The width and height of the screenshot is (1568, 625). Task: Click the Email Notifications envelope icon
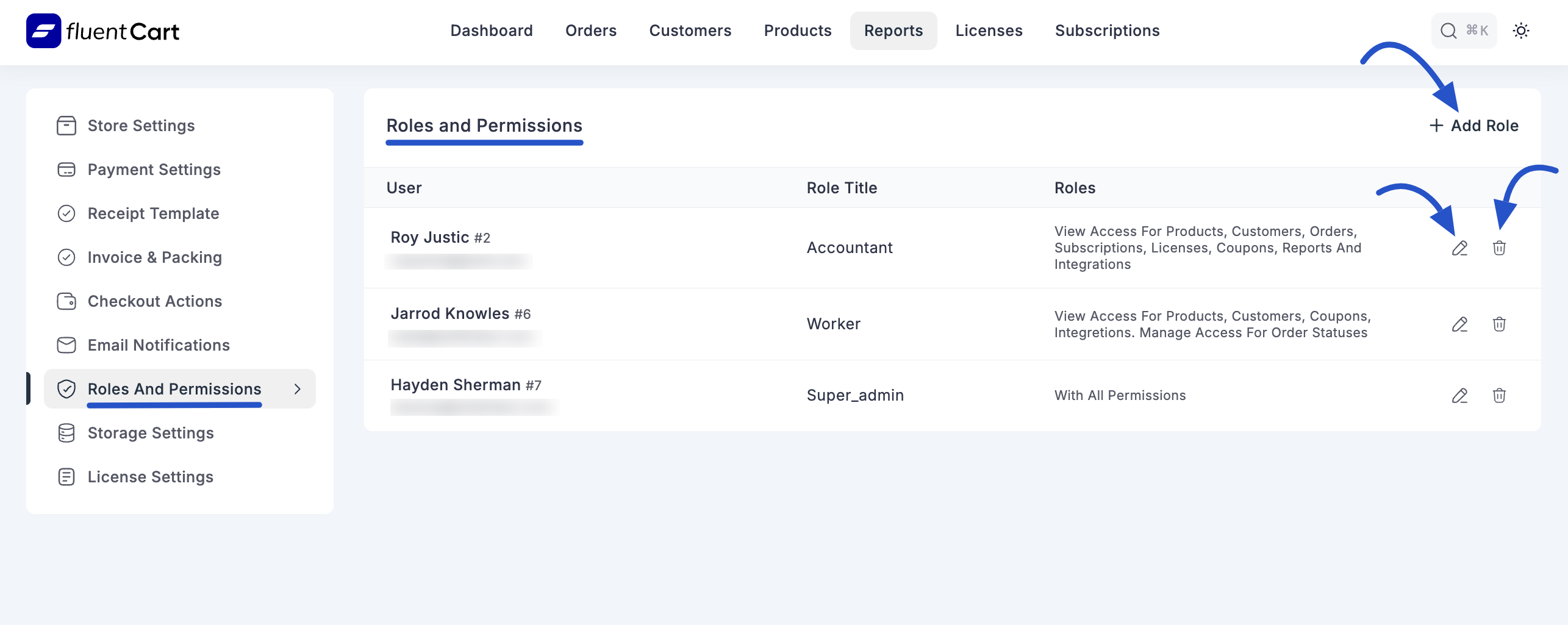click(66, 345)
